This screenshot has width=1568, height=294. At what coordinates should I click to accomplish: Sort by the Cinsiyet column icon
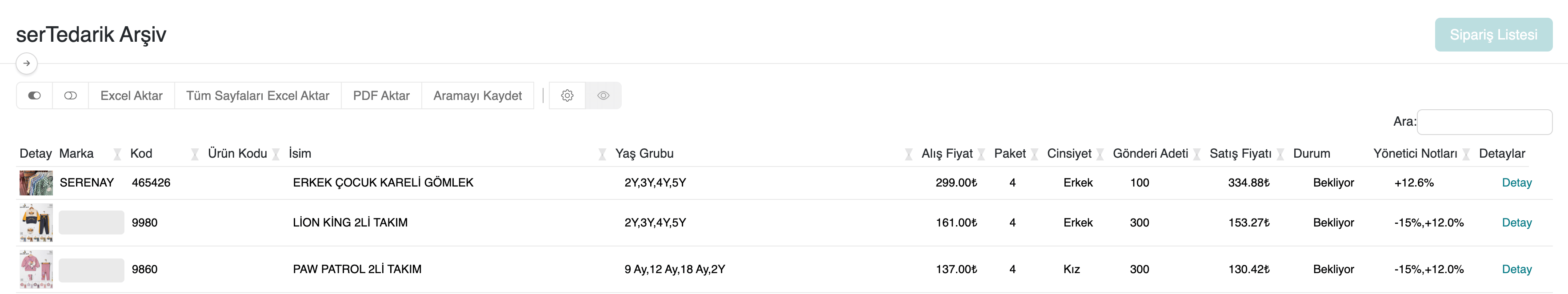coord(1099,154)
